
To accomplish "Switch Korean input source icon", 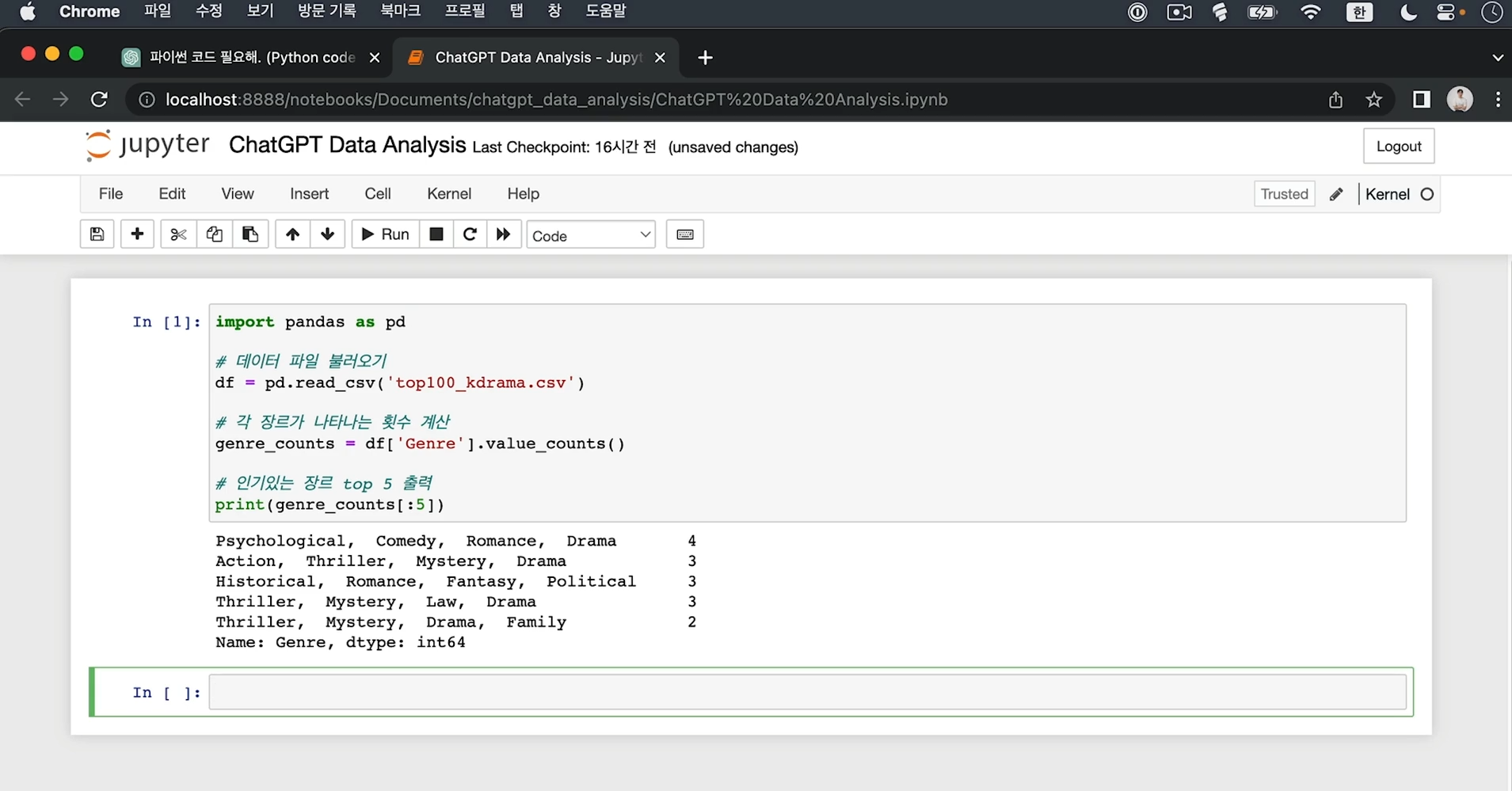I will [x=1359, y=12].
